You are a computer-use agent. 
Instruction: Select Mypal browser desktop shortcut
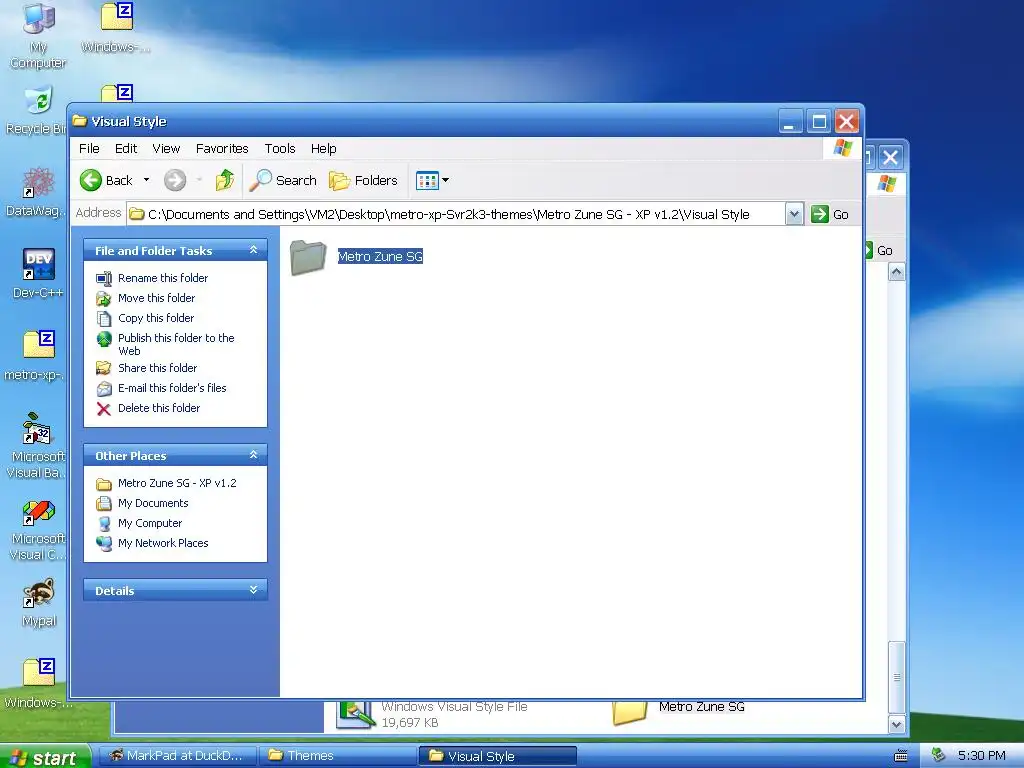[39, 602]
